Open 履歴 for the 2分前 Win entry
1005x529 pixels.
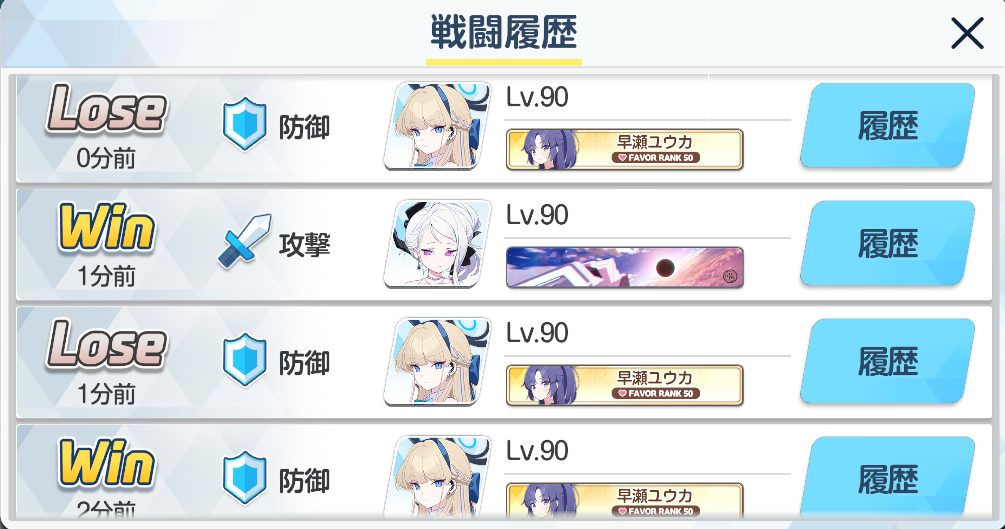click(888, 478)
